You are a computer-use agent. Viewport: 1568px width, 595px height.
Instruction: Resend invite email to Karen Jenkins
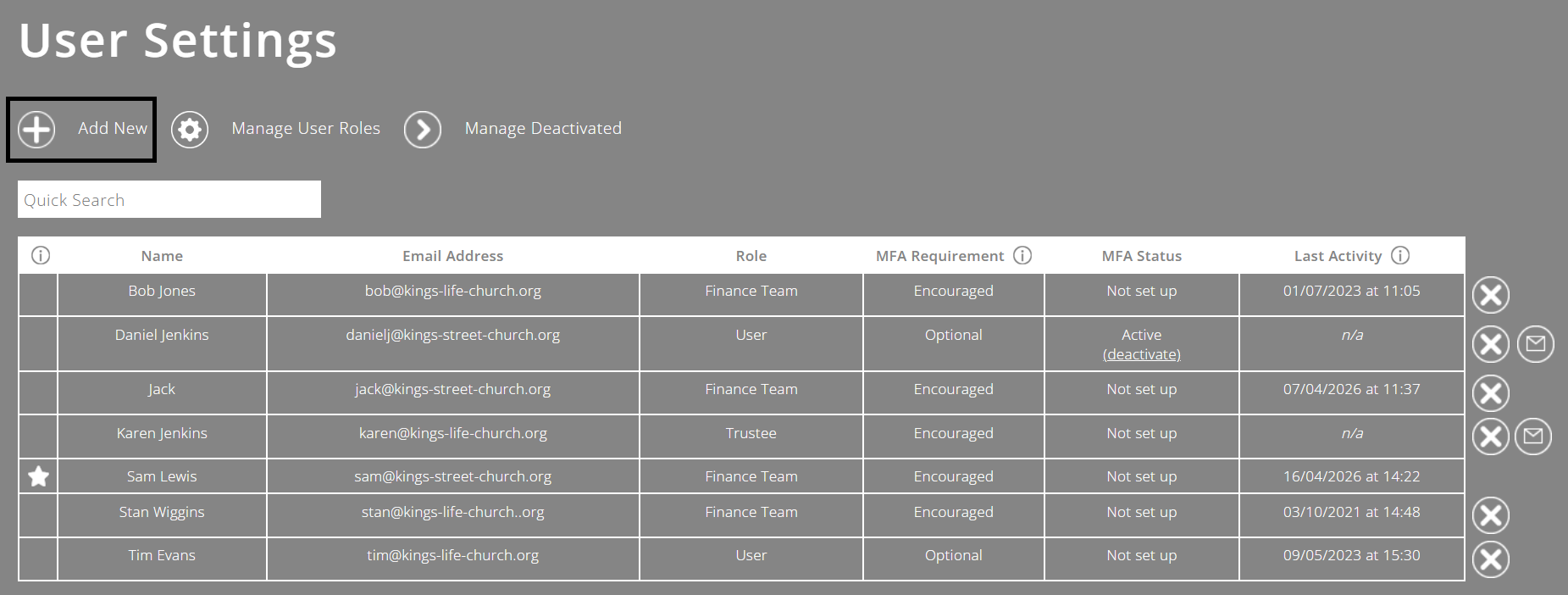coord(1533,437)
